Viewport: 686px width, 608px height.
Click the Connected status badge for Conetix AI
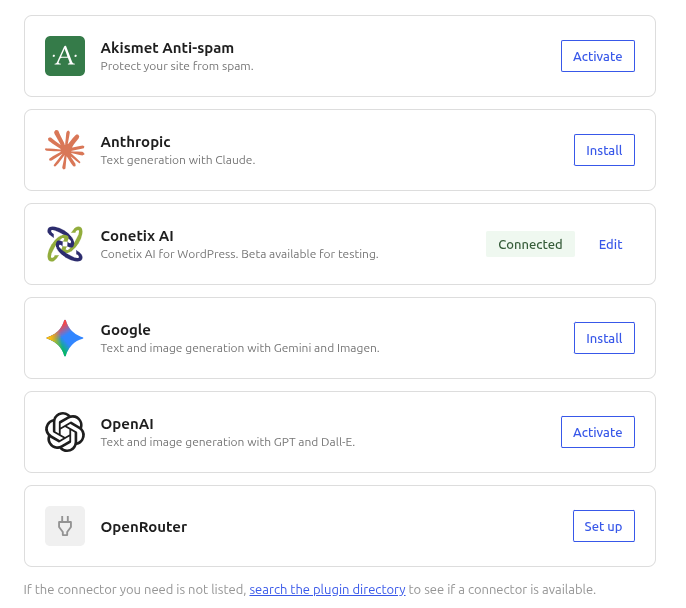pos(530,244)
